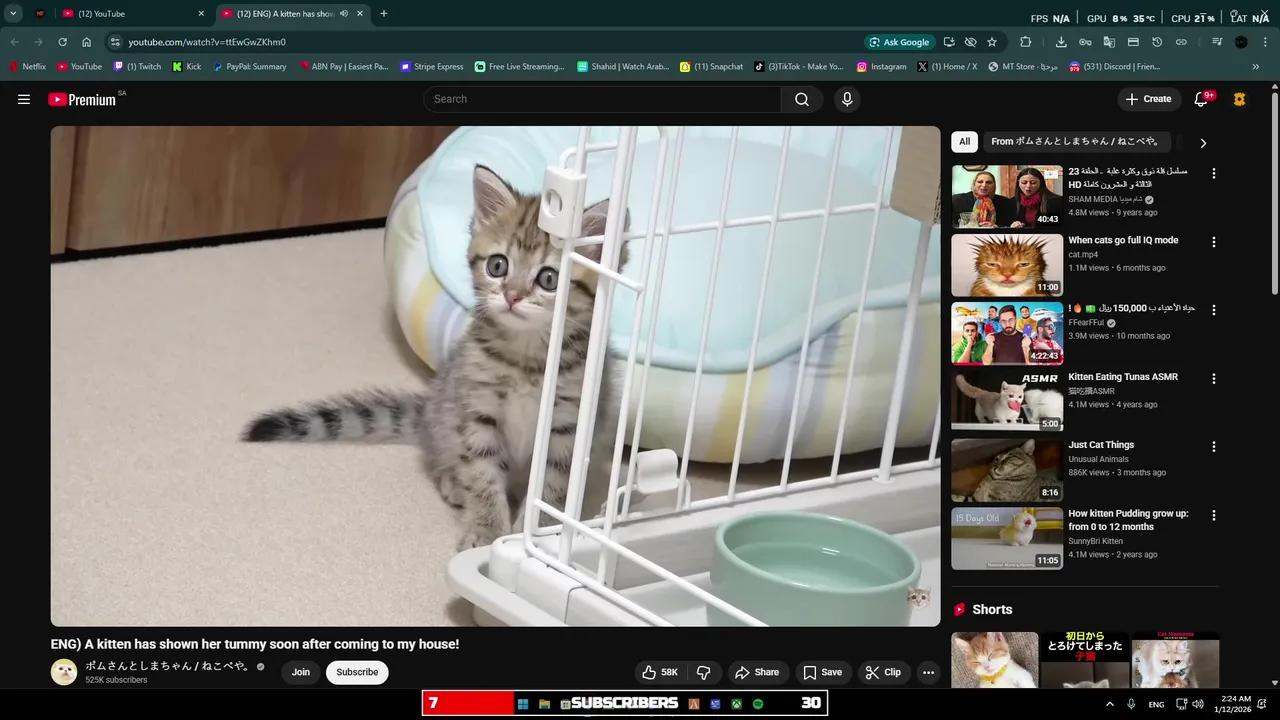Image resolution: width=1280 pixels, height=720 pixels.
Task: Subscribe to the channel
Action: (357, 672)
